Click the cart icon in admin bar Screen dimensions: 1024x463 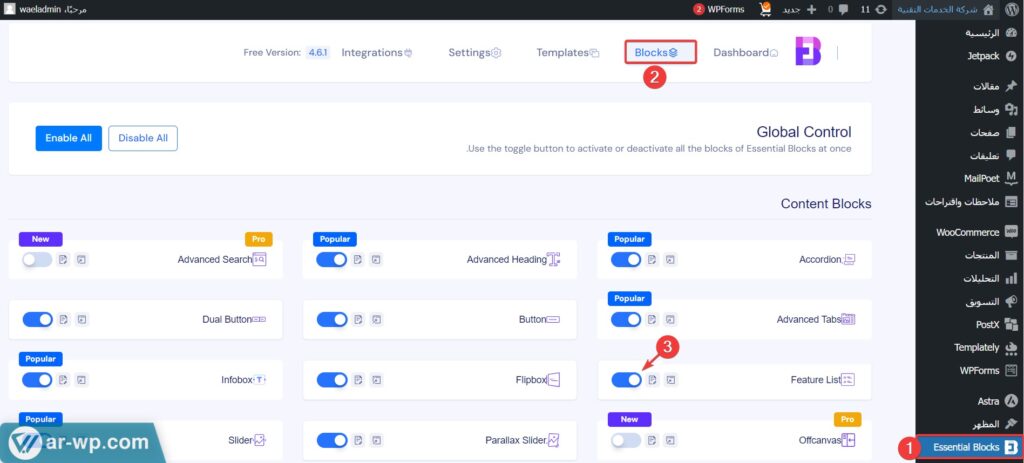pyautogui.click(x=766, y=9)
